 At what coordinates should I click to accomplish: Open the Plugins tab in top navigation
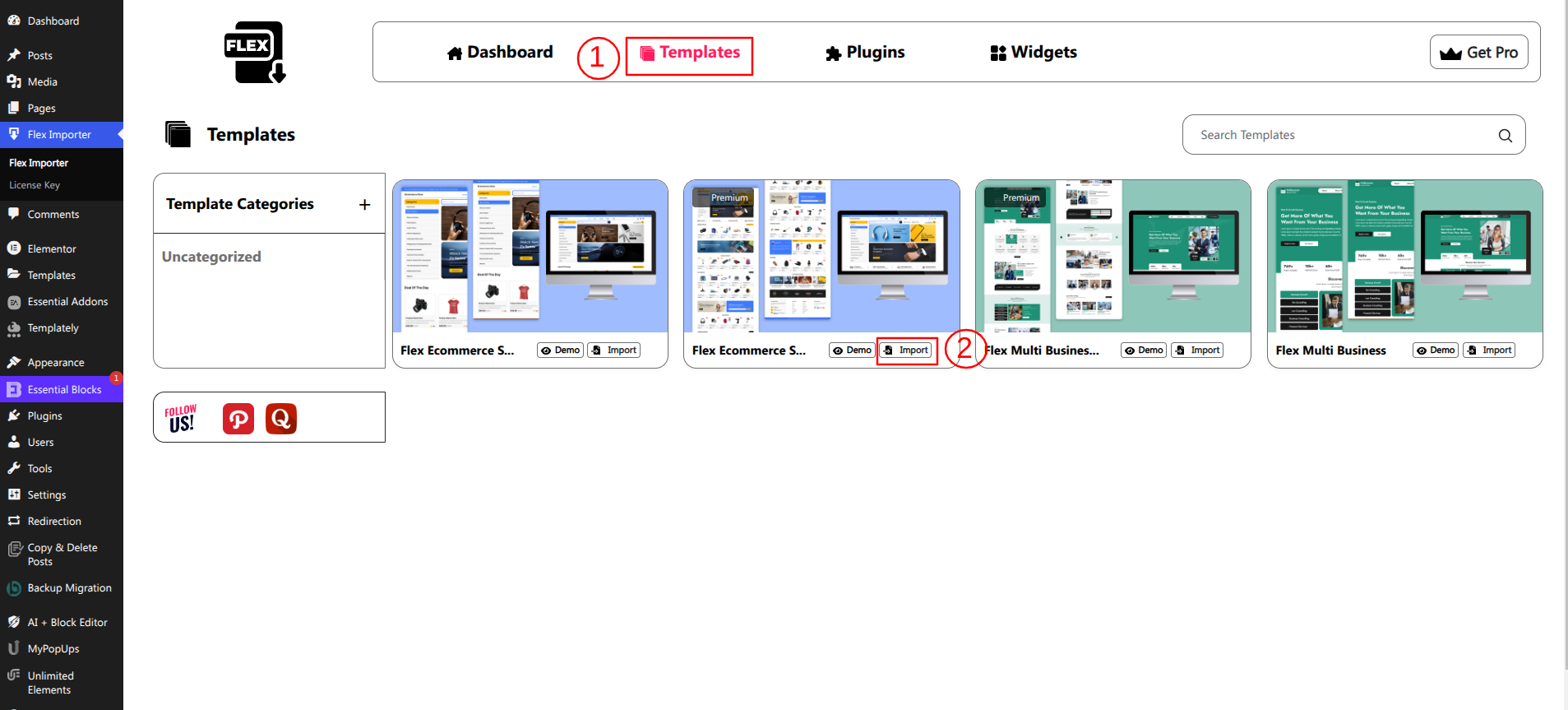(x=865, y=53)
